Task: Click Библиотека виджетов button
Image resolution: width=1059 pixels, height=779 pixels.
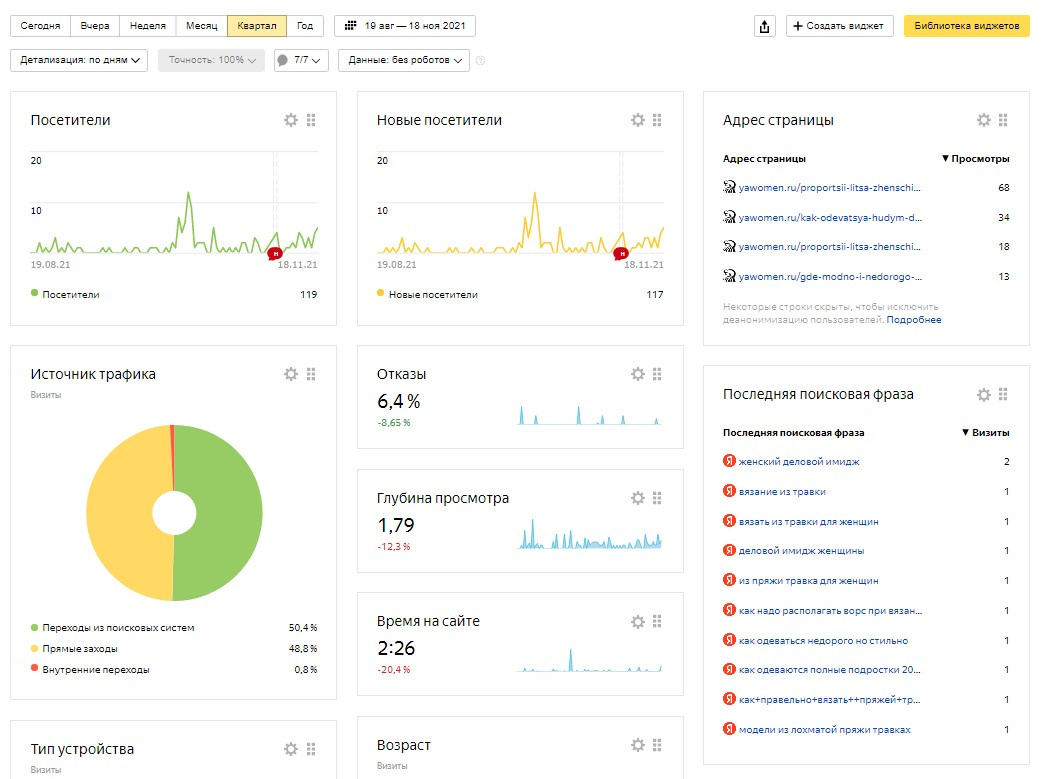Action: [x=966, y=26]
